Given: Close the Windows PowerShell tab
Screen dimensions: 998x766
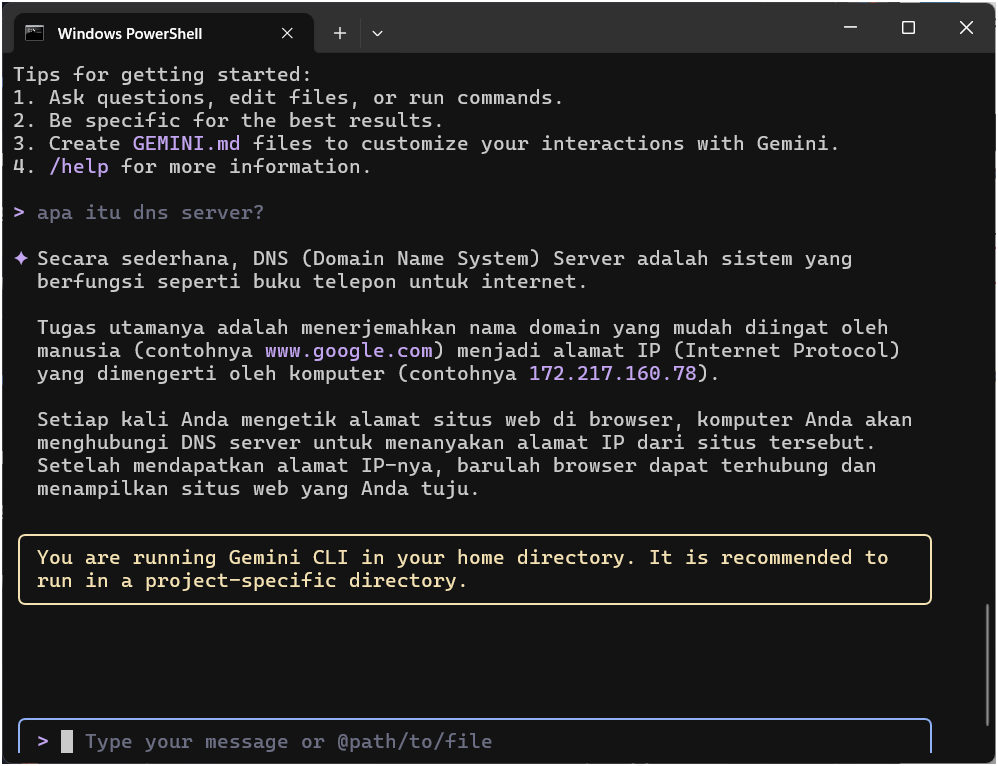Looking at the screenshot, I should pyautogui.click(x=287, y=33).
